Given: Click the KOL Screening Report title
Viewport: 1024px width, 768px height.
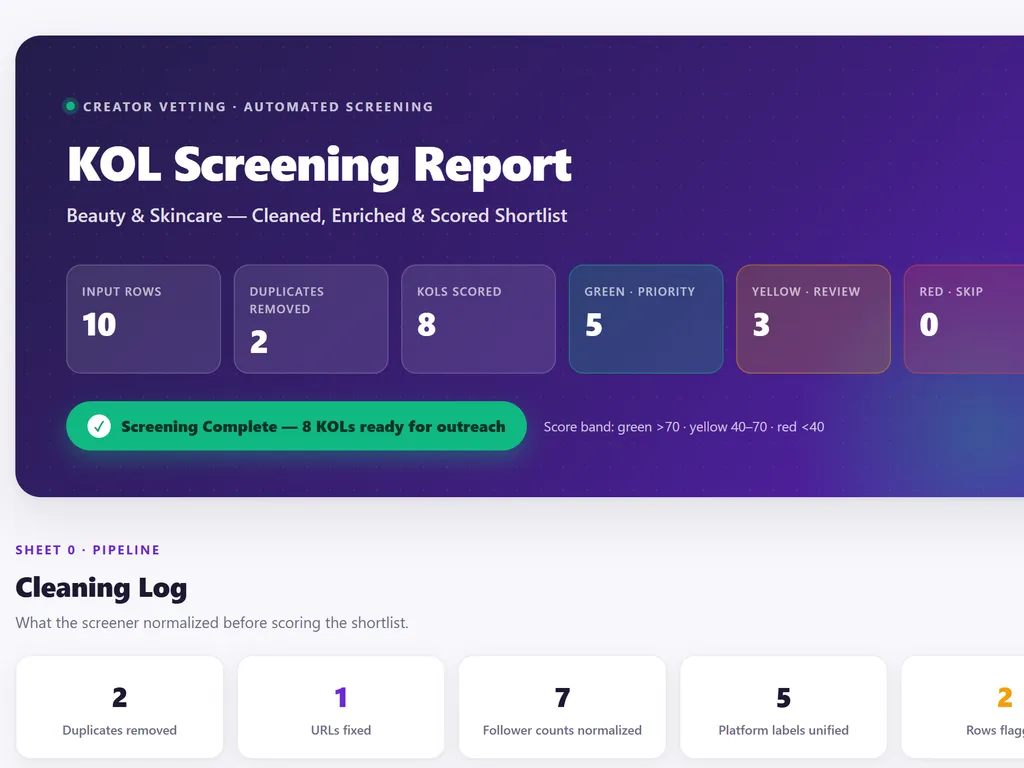Looking at the screenshot, I should pos(319,166).
